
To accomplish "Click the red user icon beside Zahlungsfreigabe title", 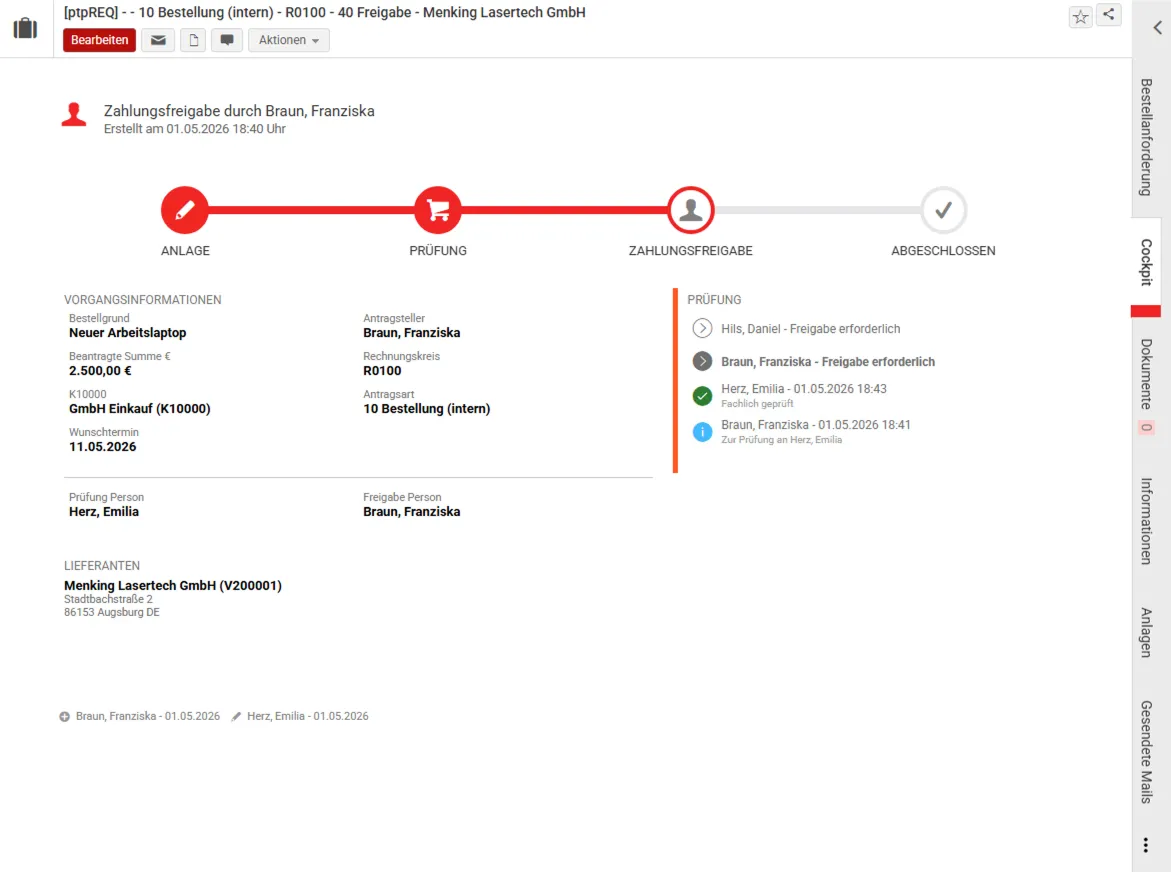I will [74, 115].
